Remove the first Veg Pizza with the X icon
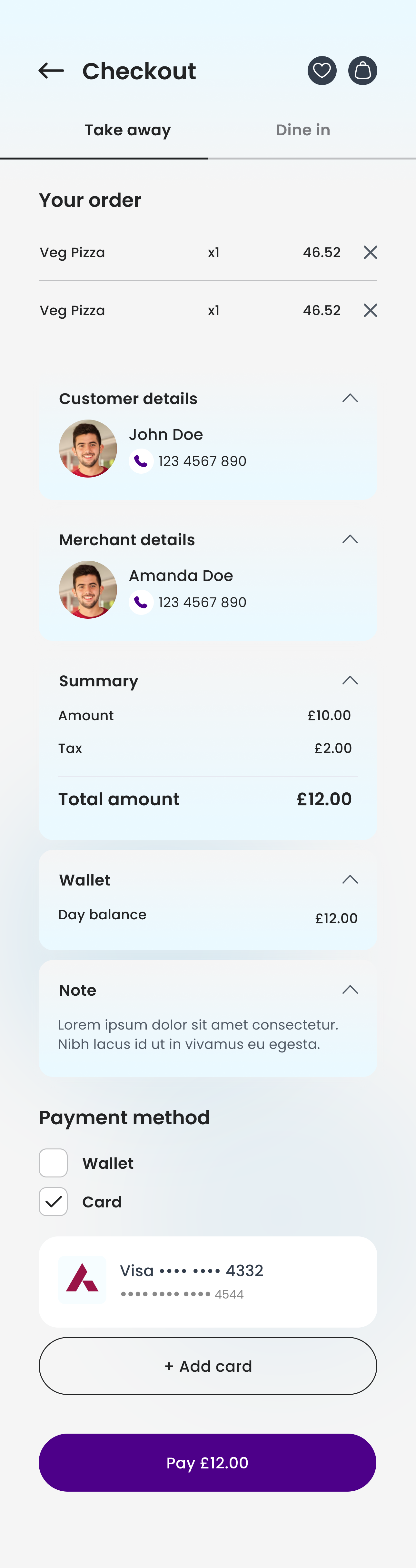Image resolution: width=416 pixels, height=1568 pixels. click(x=370, y=252)
